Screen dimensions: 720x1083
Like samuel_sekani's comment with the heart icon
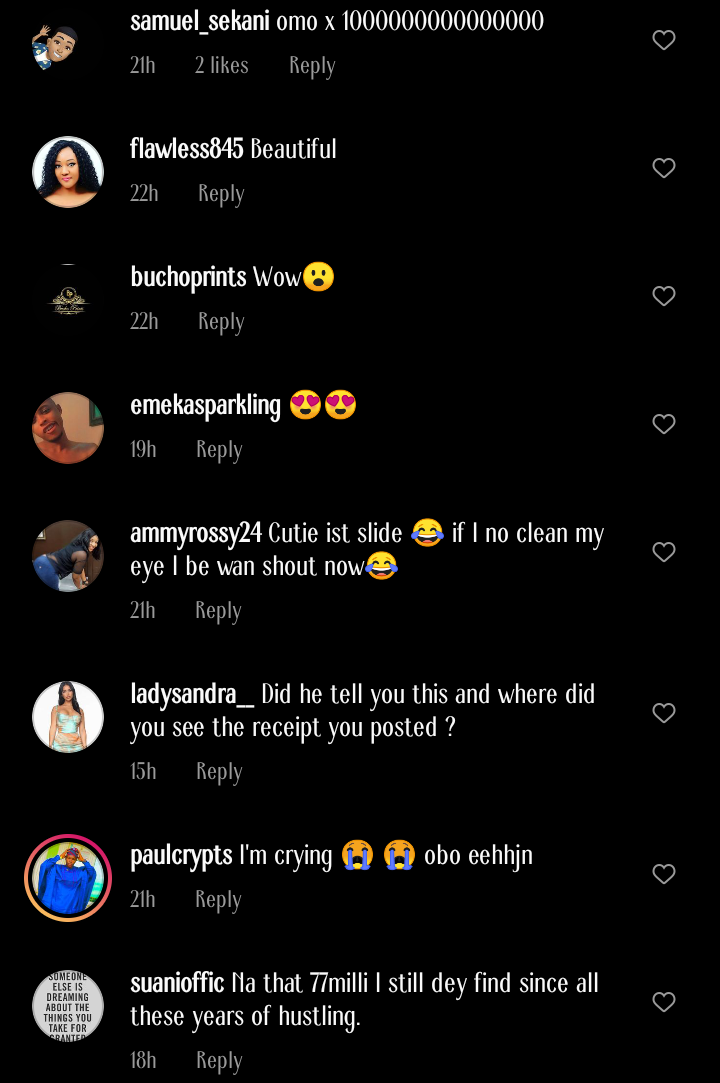click(x=664, y=40)
